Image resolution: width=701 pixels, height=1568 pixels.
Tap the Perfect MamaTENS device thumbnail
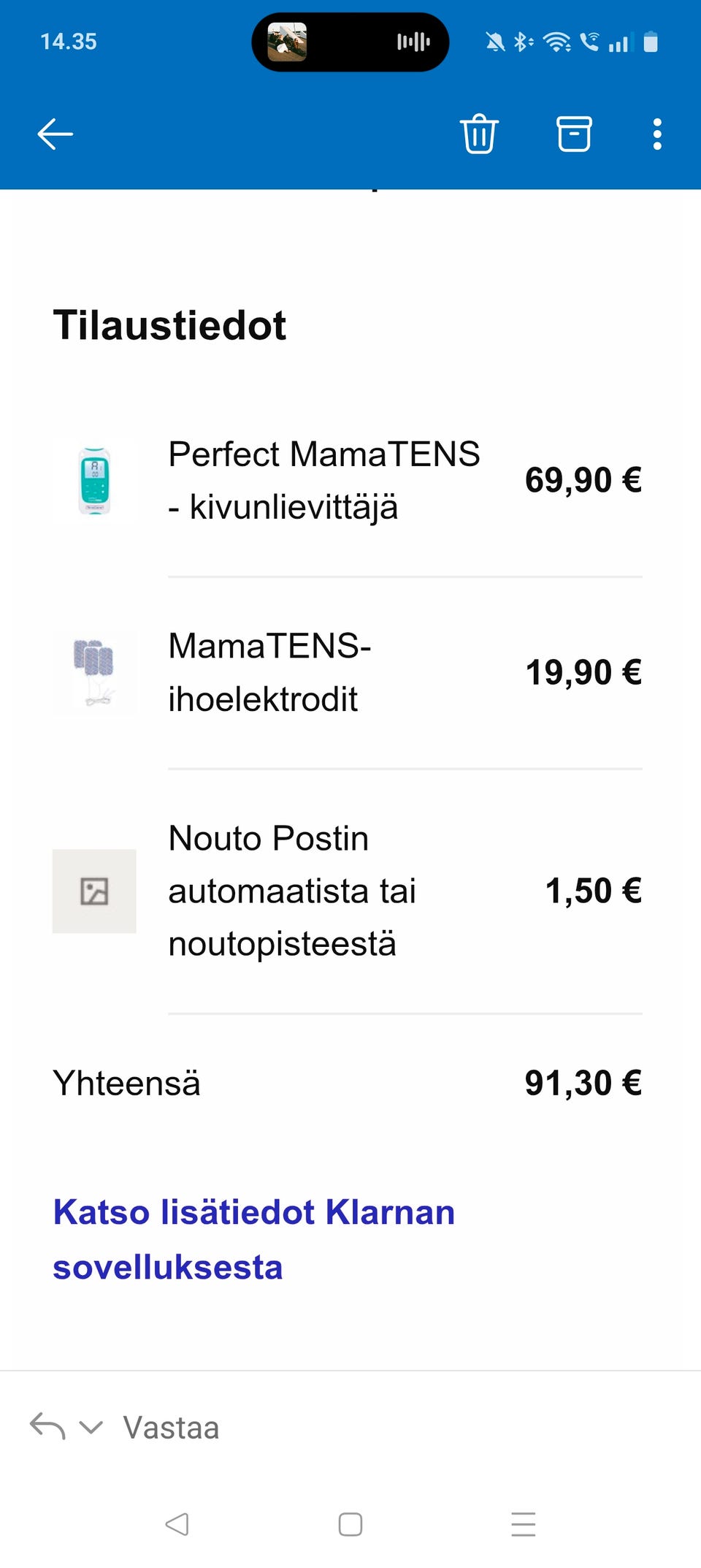click(x=94, y=482)
